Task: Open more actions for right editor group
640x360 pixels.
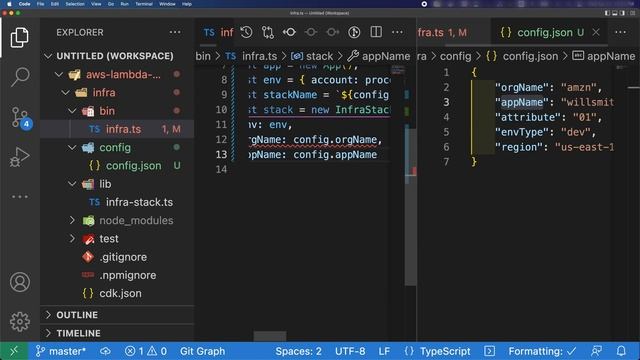Action: (x=620, y=32)
